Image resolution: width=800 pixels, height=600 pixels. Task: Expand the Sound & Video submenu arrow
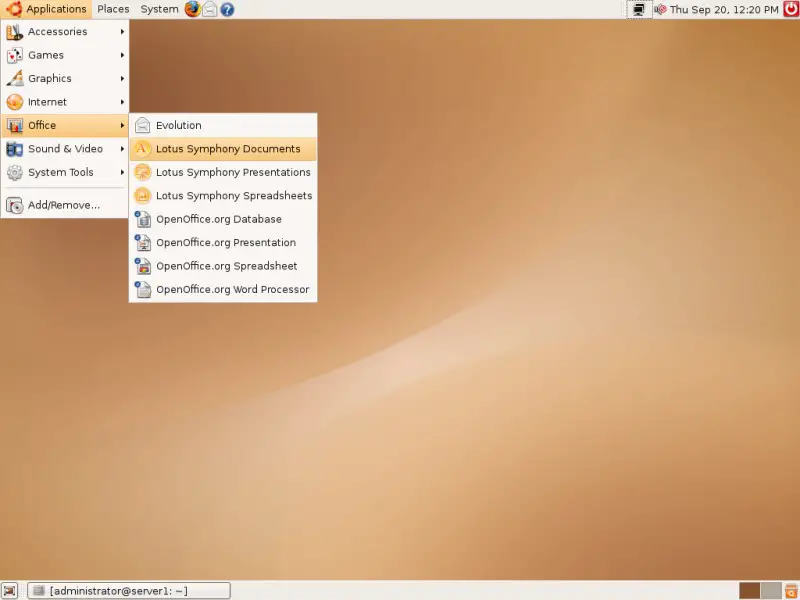[122, 149]
